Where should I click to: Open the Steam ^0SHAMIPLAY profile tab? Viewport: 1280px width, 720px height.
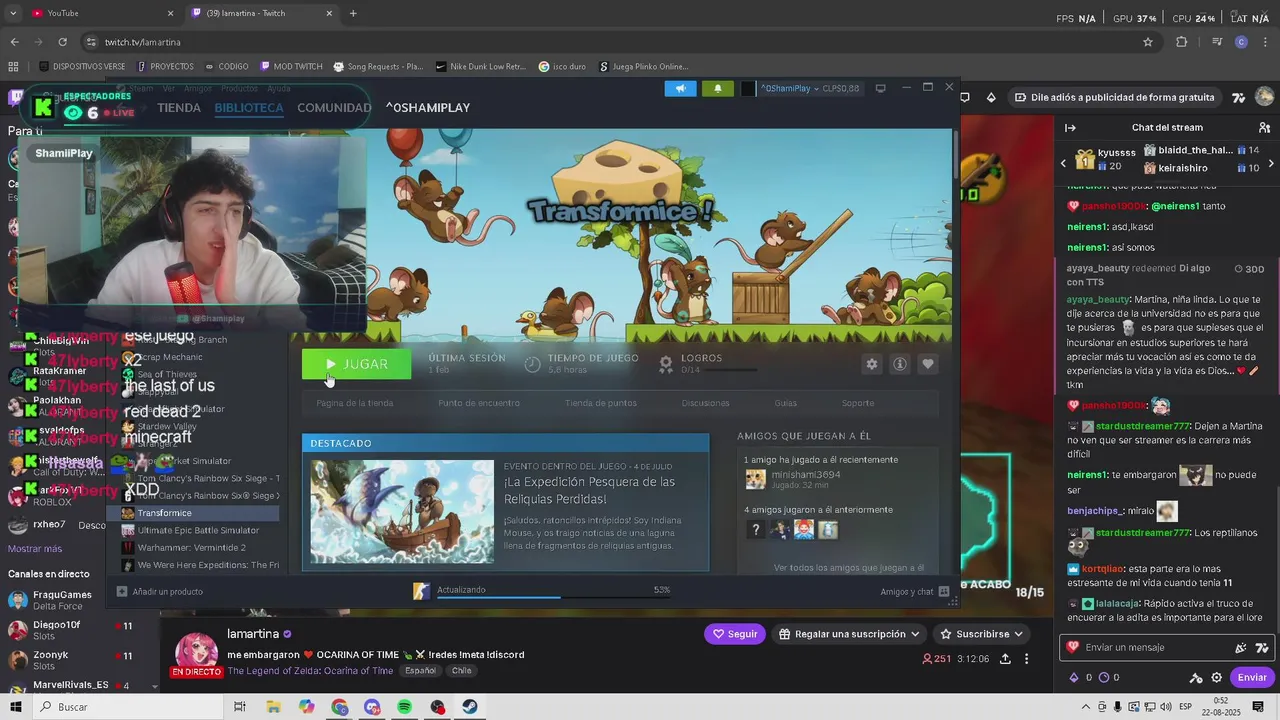pos(428,108)
